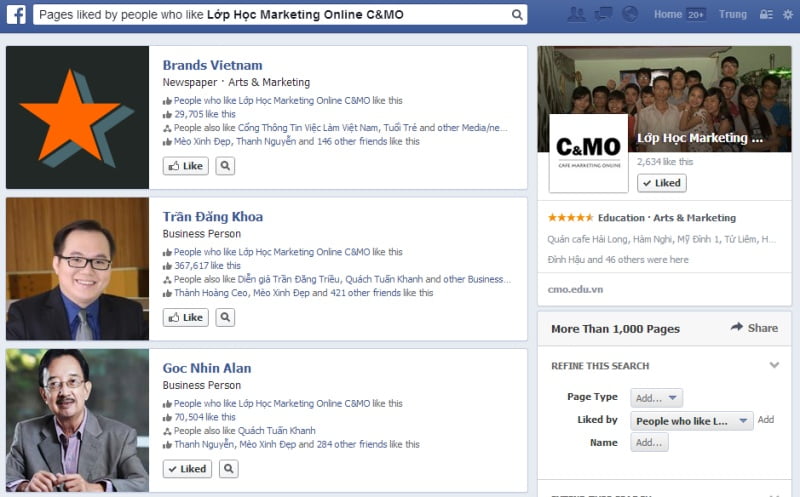800x497 pixels.
Task: Like the Brands Vietnam page
Action: [x=186, y=166]
